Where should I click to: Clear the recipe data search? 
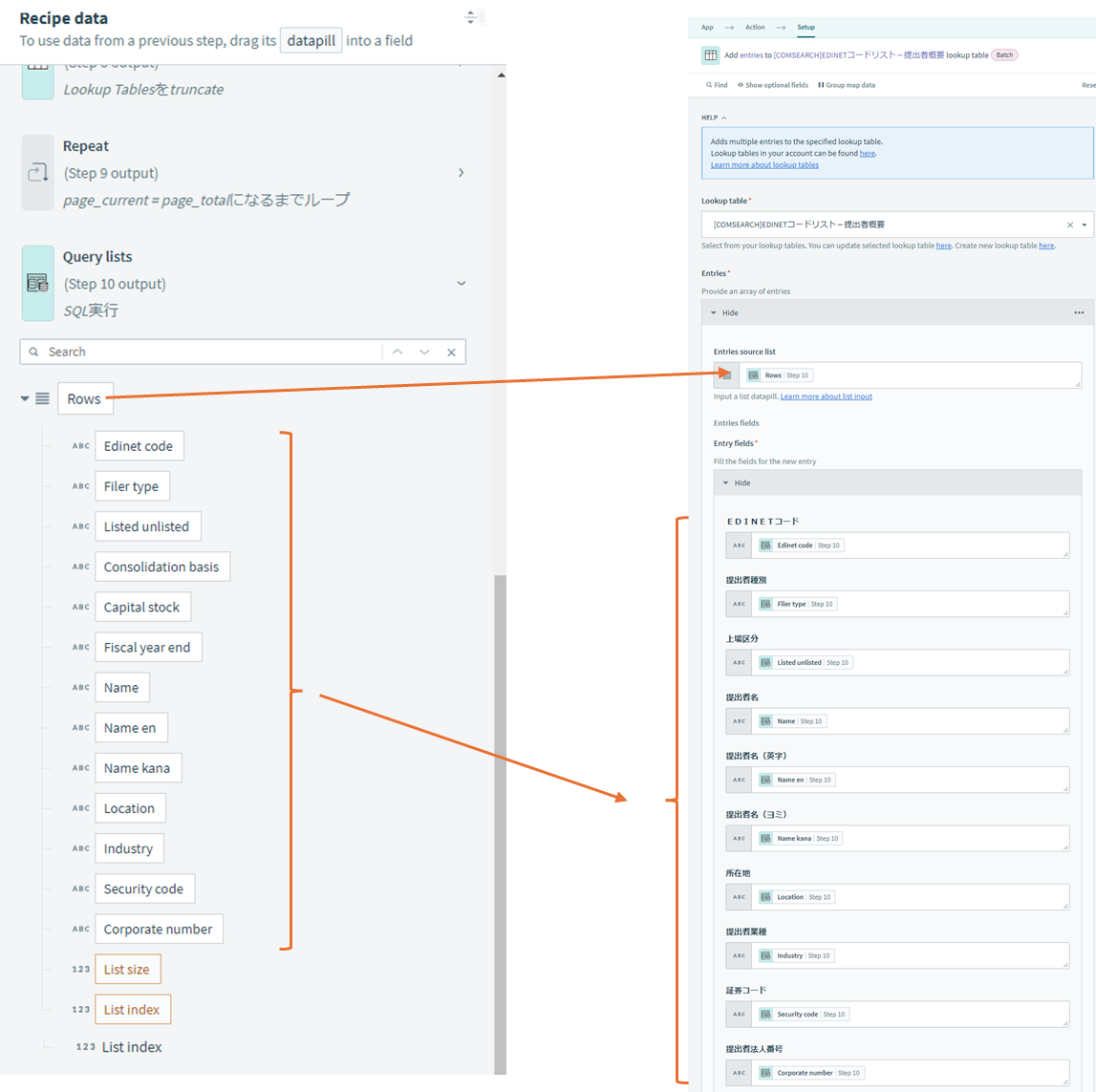point(452,353)
